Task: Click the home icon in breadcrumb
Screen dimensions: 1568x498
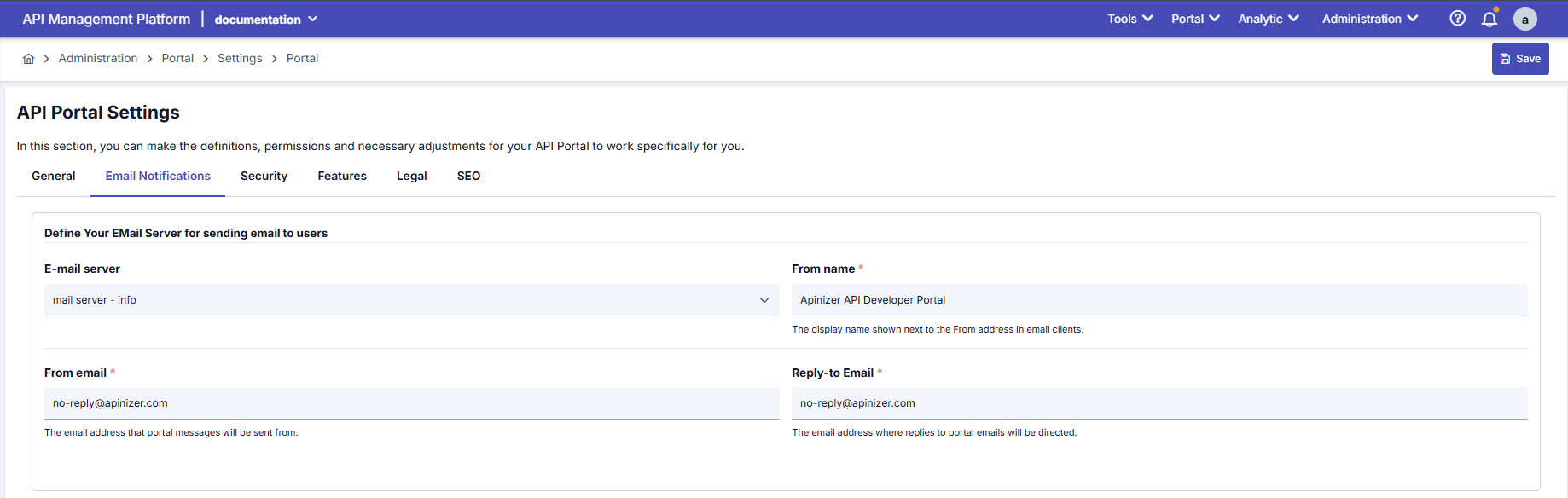Action: point(28,59)
